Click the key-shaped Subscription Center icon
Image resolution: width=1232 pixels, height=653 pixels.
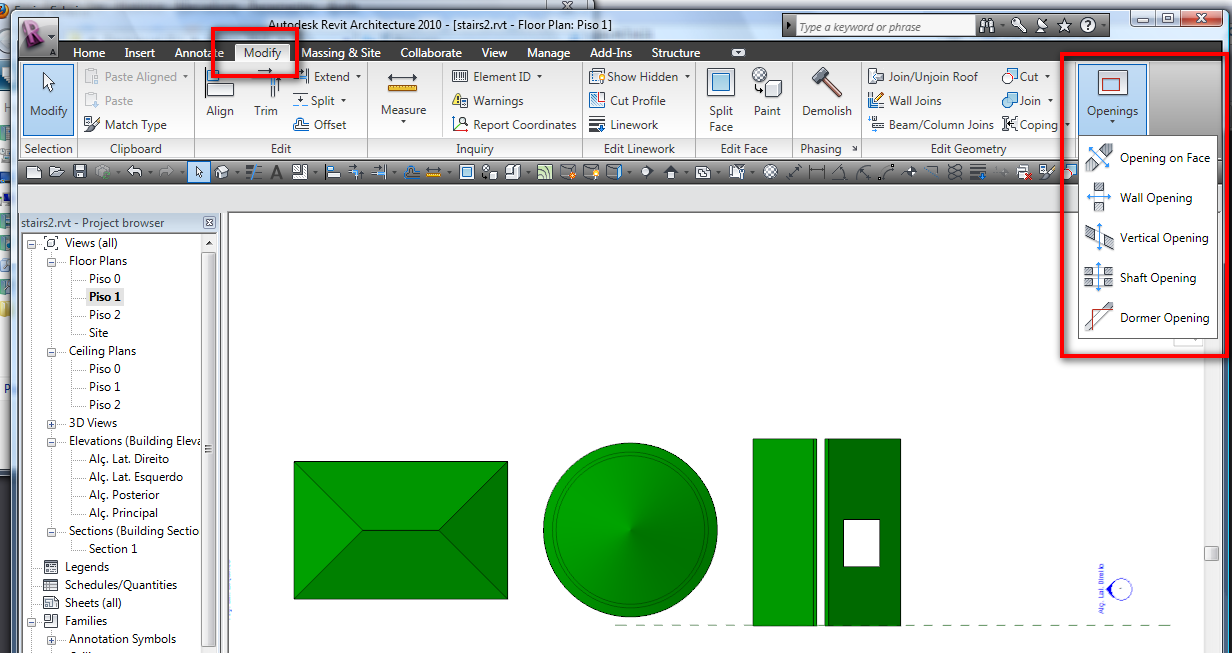coord(1018,26)
